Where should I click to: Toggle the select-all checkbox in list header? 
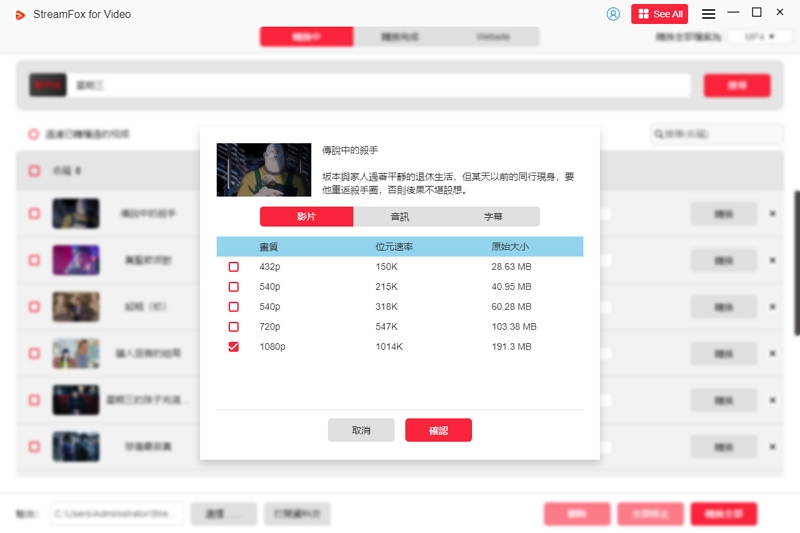point(34,171)
